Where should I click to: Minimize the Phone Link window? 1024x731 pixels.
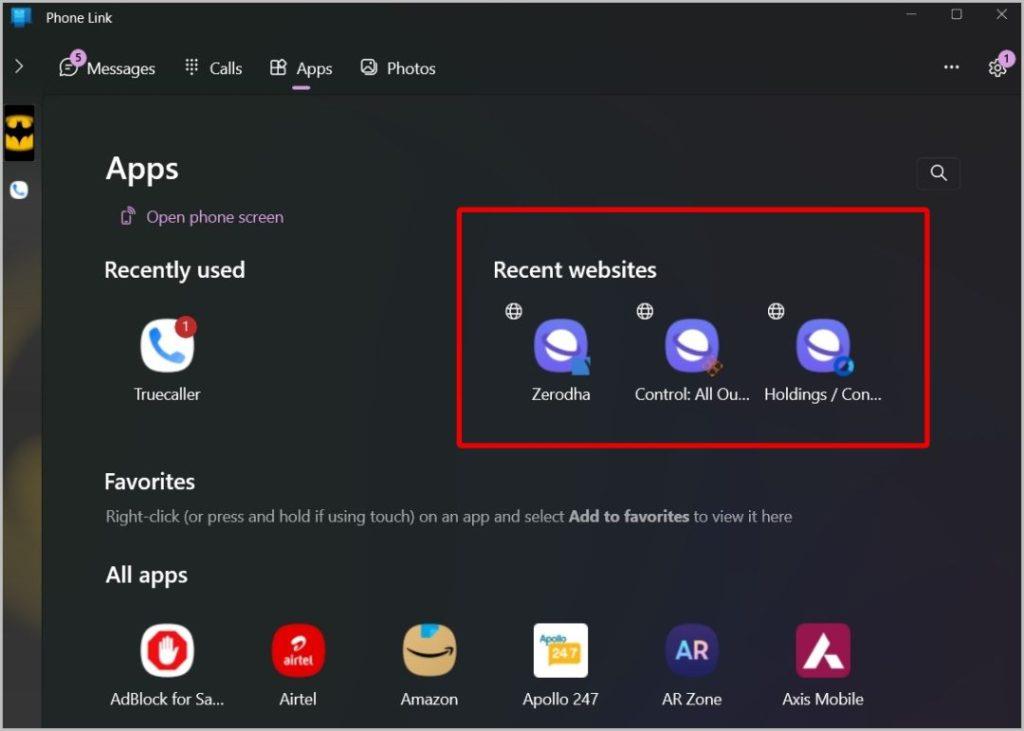tap(912, 14)
